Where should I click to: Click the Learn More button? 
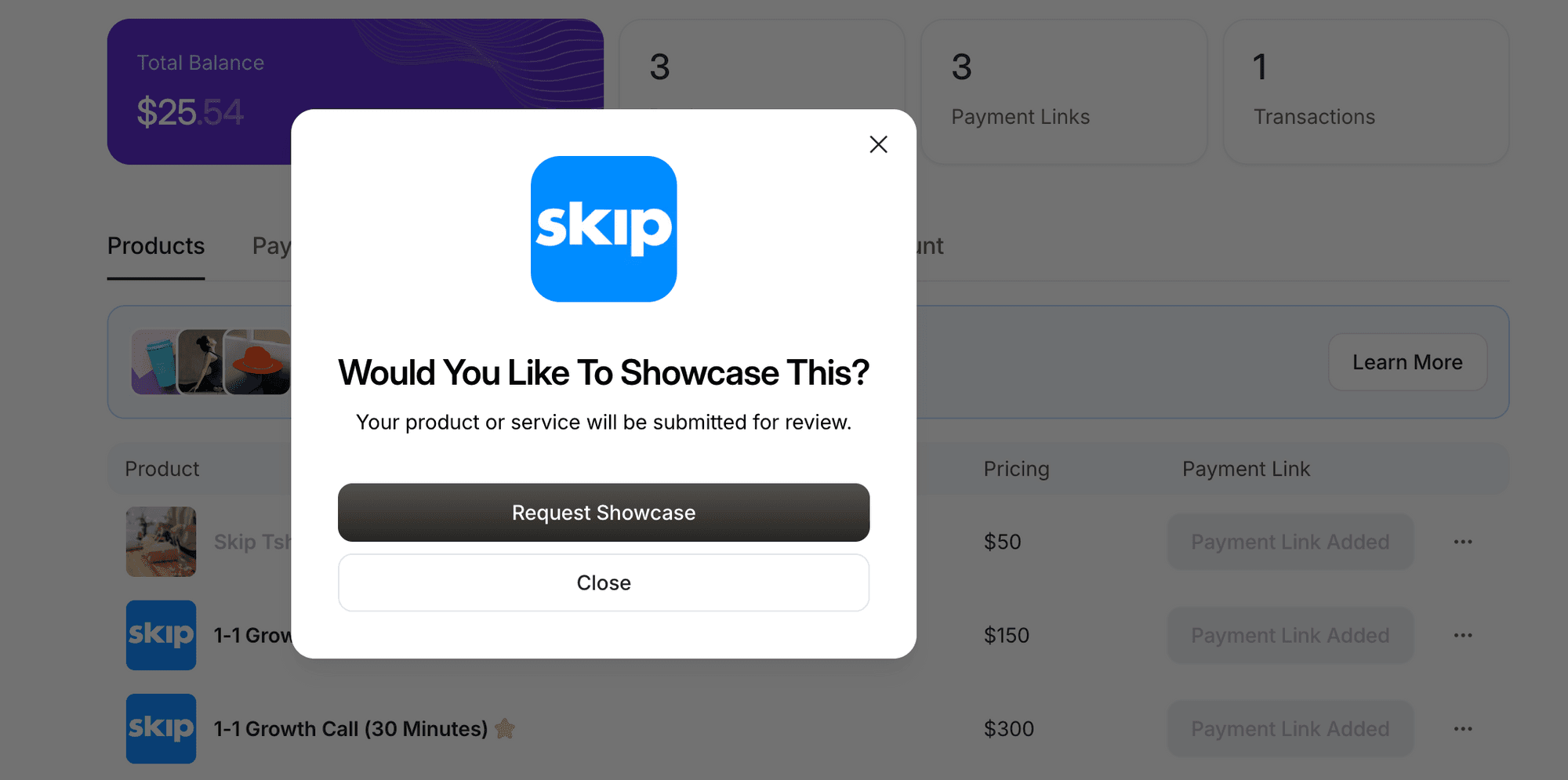pyautogui.click(x=1407, y=362)
